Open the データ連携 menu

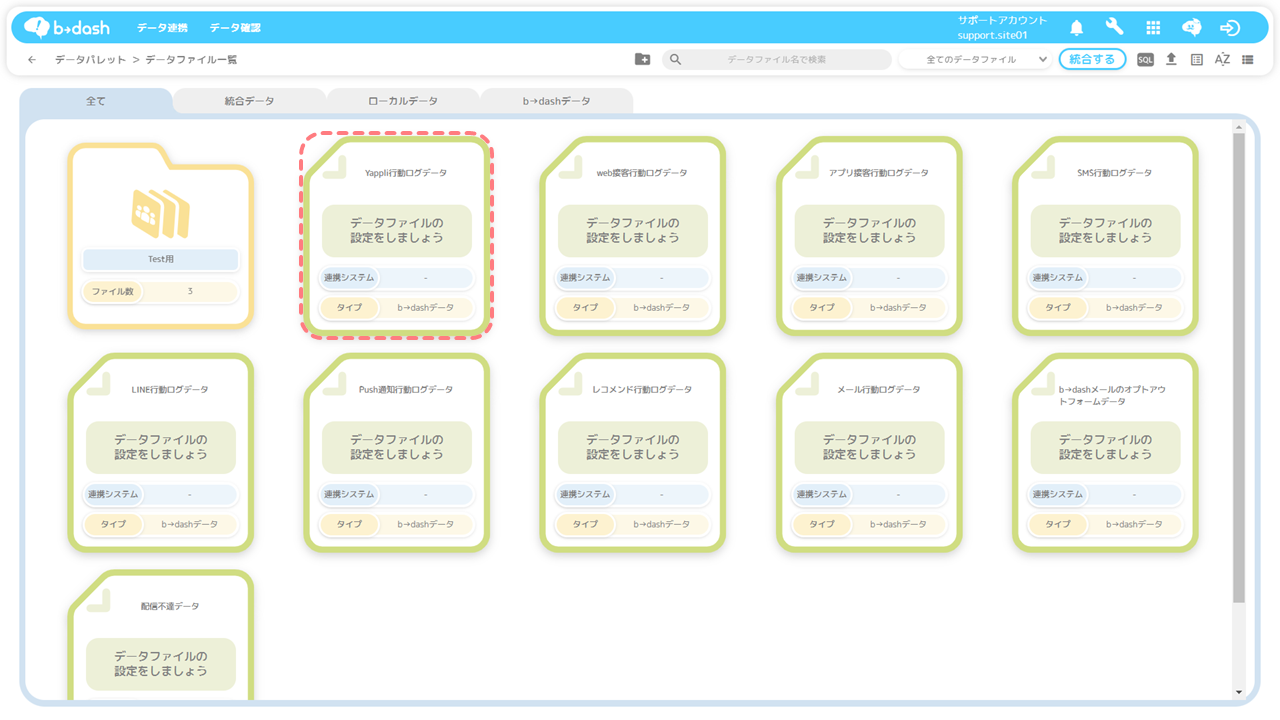click(x=162, y=28)
